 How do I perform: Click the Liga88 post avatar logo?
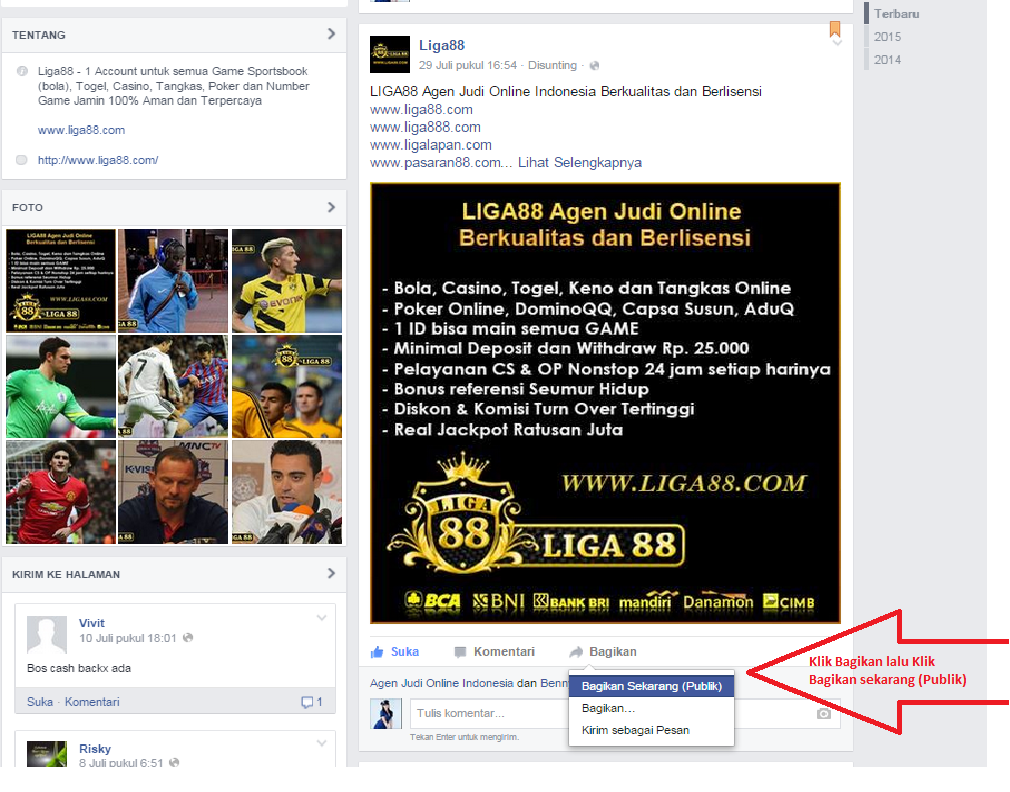(x=390, y=54)
